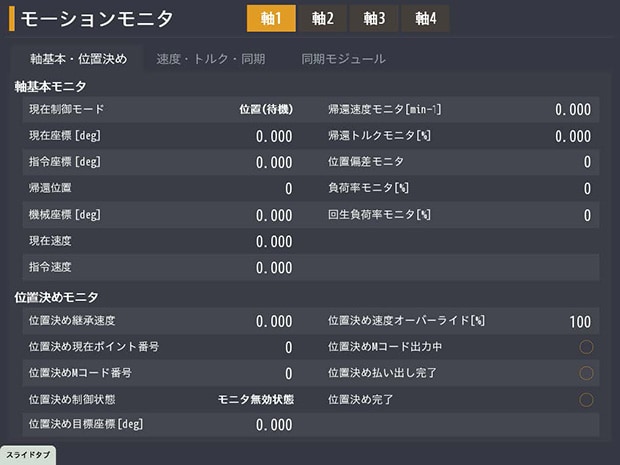Switch to the 軸3 axis tab
This screenshot has width=620, height=465.
tap(374, 19)
